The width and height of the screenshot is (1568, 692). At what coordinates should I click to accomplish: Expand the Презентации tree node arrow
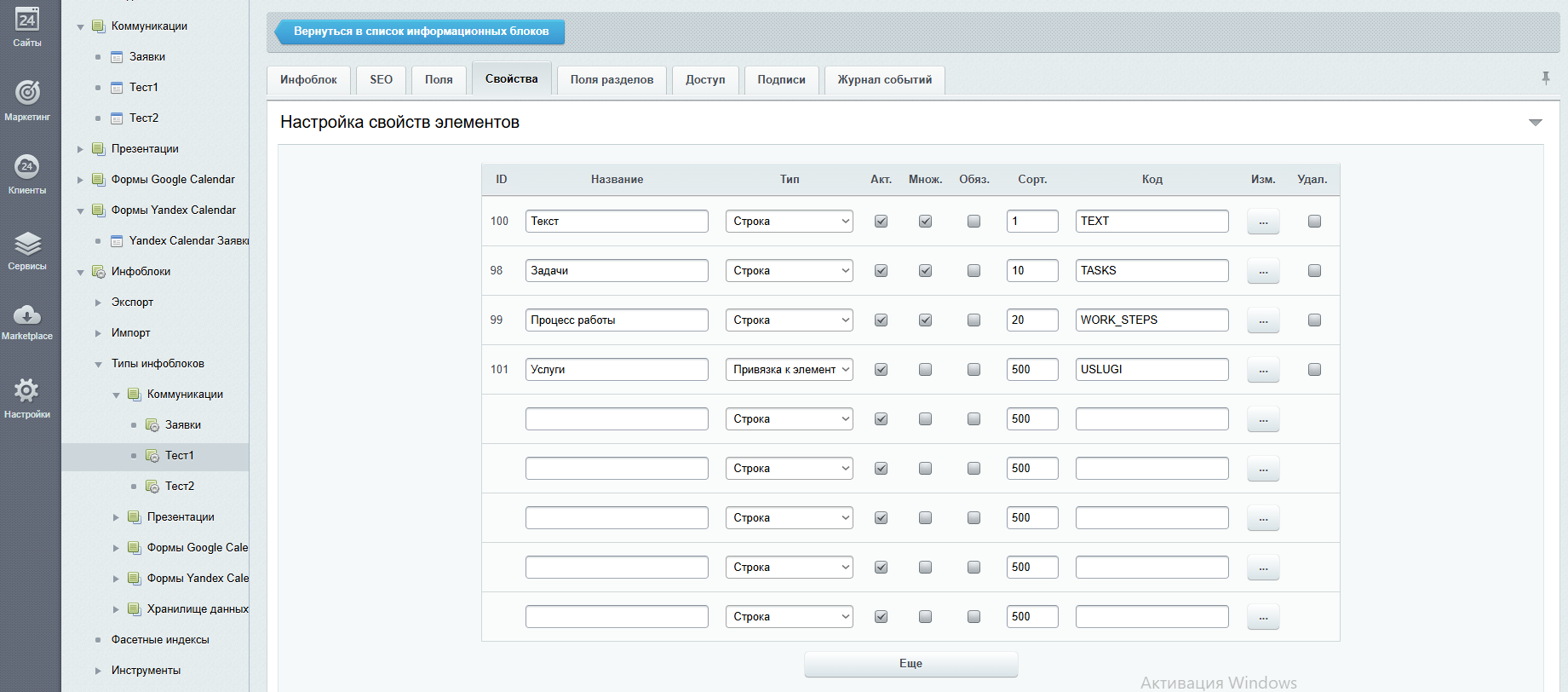(81, 149)
